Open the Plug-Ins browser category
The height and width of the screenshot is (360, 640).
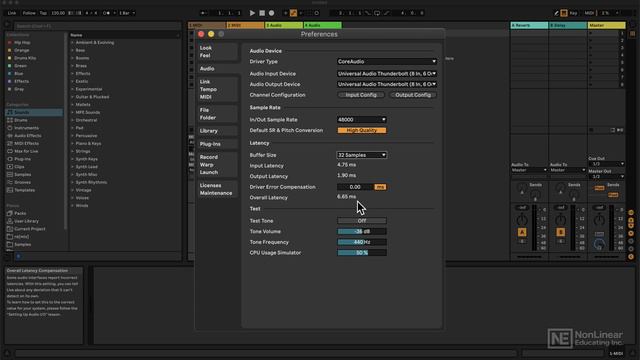pyautogui.click(x=22, y=159)
